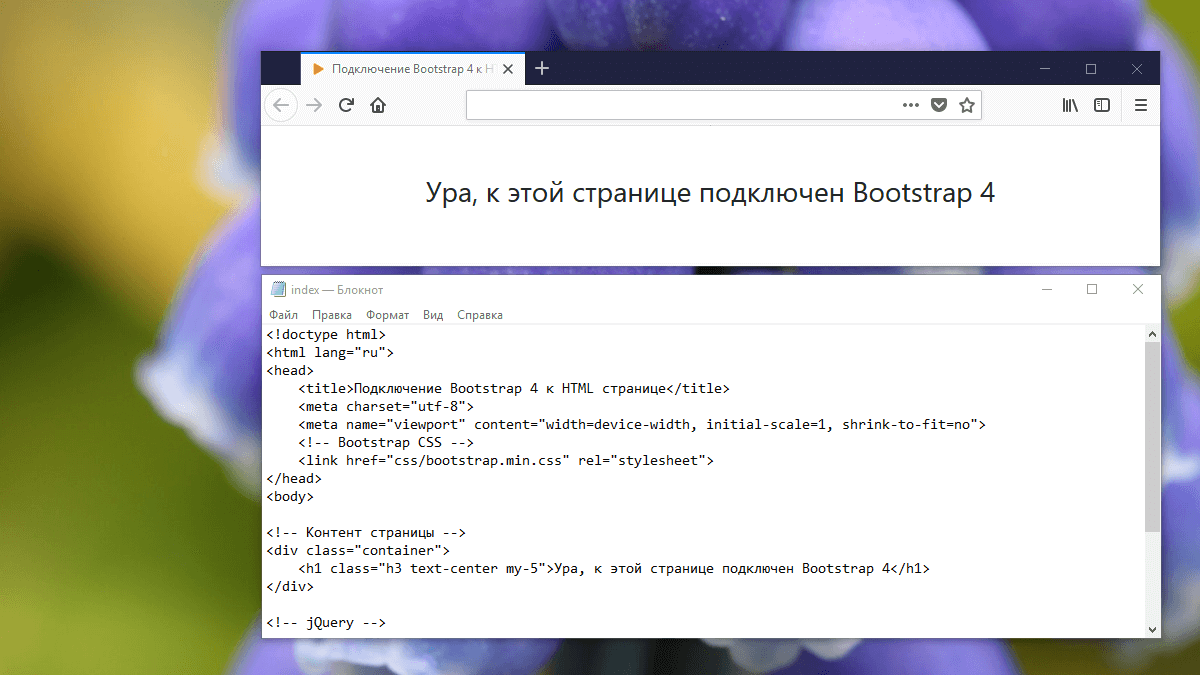Maximize the Notepad window
This screenshot has width=1200, height=675.
pos(1092,289)
